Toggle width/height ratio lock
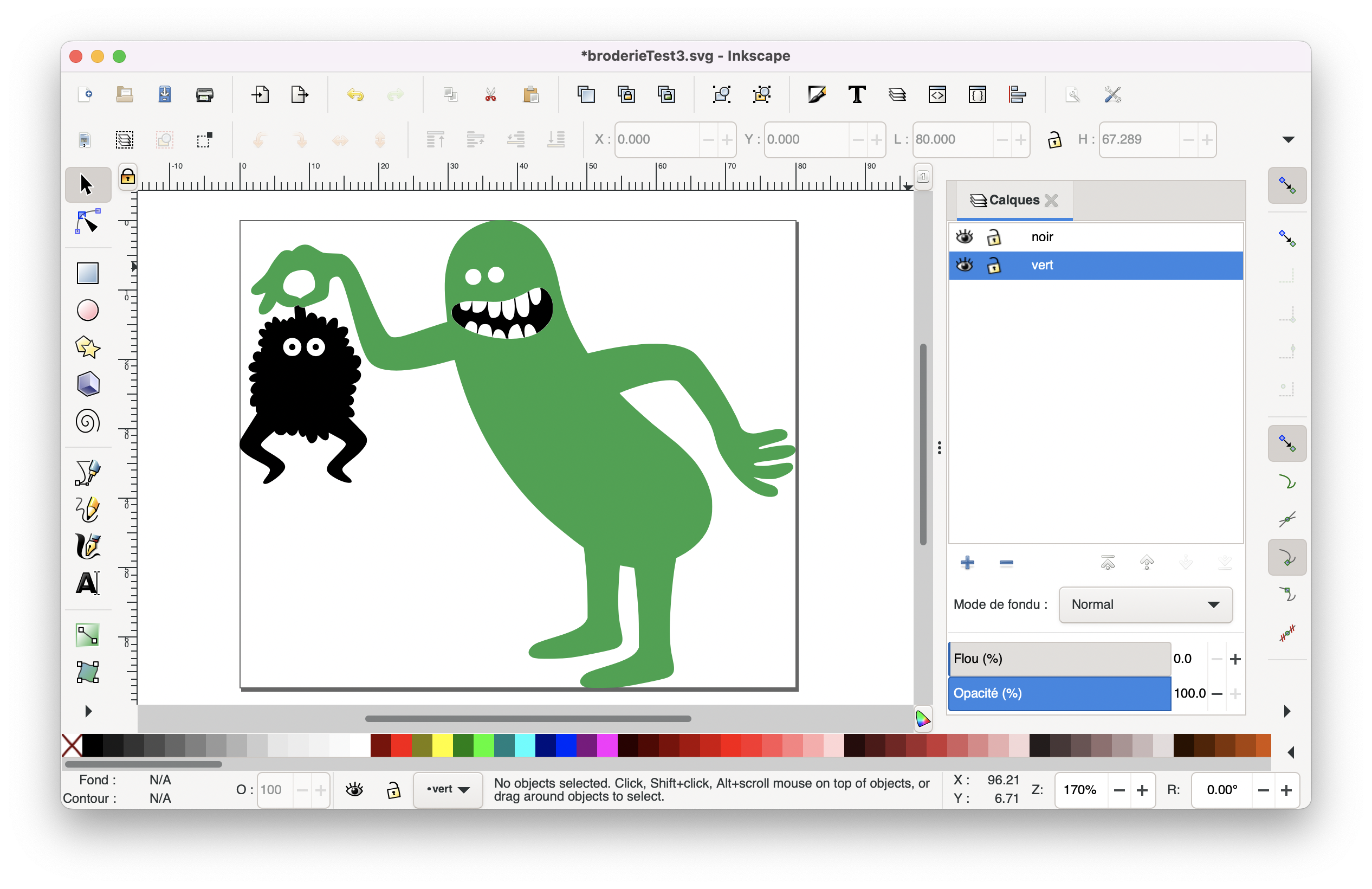The width and height of the screenshot is (1372, 889). (1054, 139)
